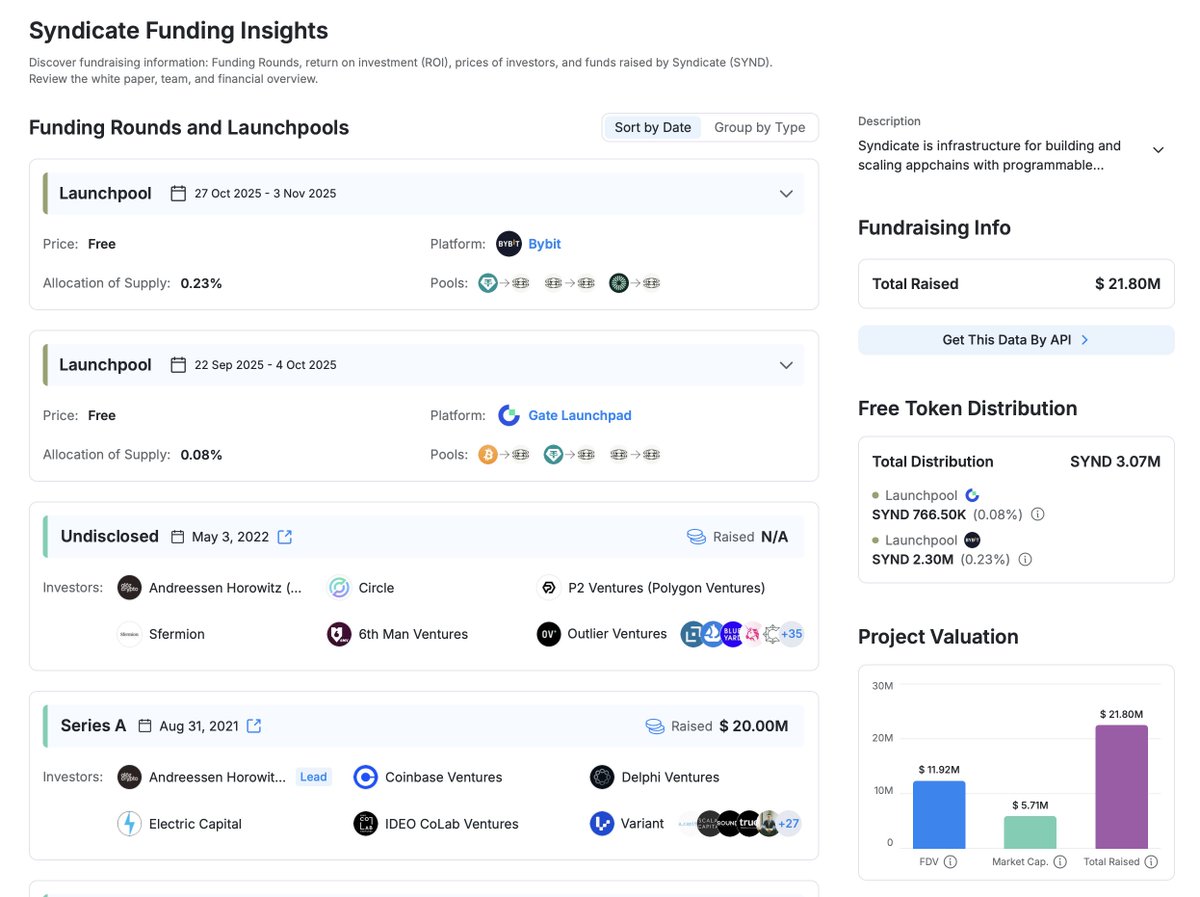Click calendar icon of 22 Sep 2025 Launchpool
1200x897 pixels.
tap(178, 365)
